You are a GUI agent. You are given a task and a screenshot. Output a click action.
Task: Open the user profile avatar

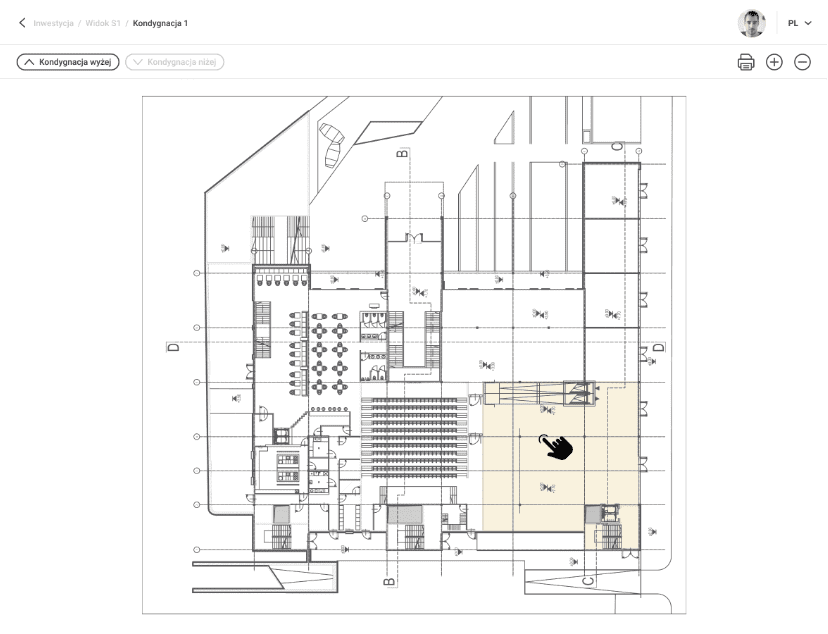tap(751, 23)
